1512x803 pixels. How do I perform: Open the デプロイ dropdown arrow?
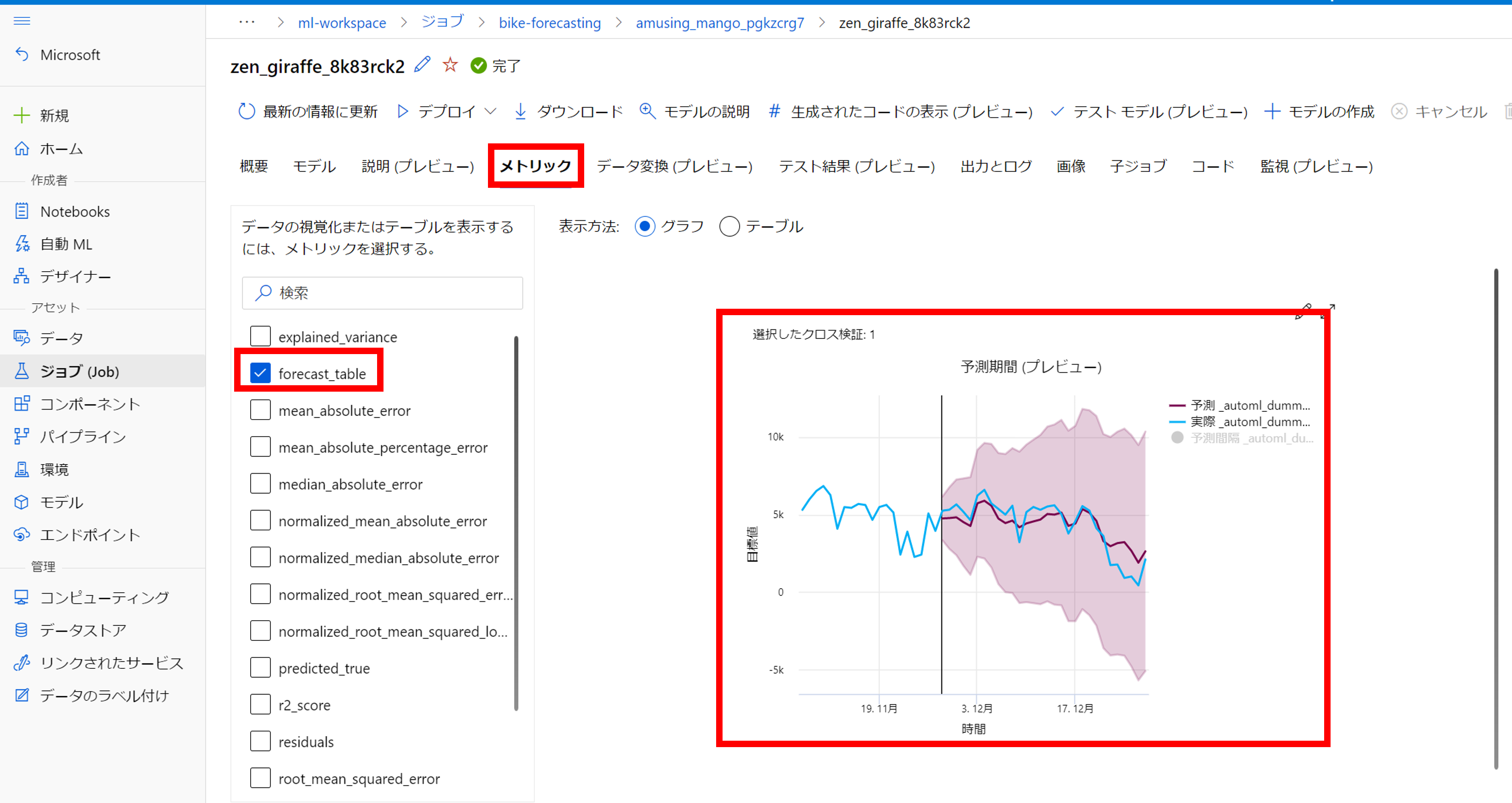pyautogui.click(x=492, y=111)
